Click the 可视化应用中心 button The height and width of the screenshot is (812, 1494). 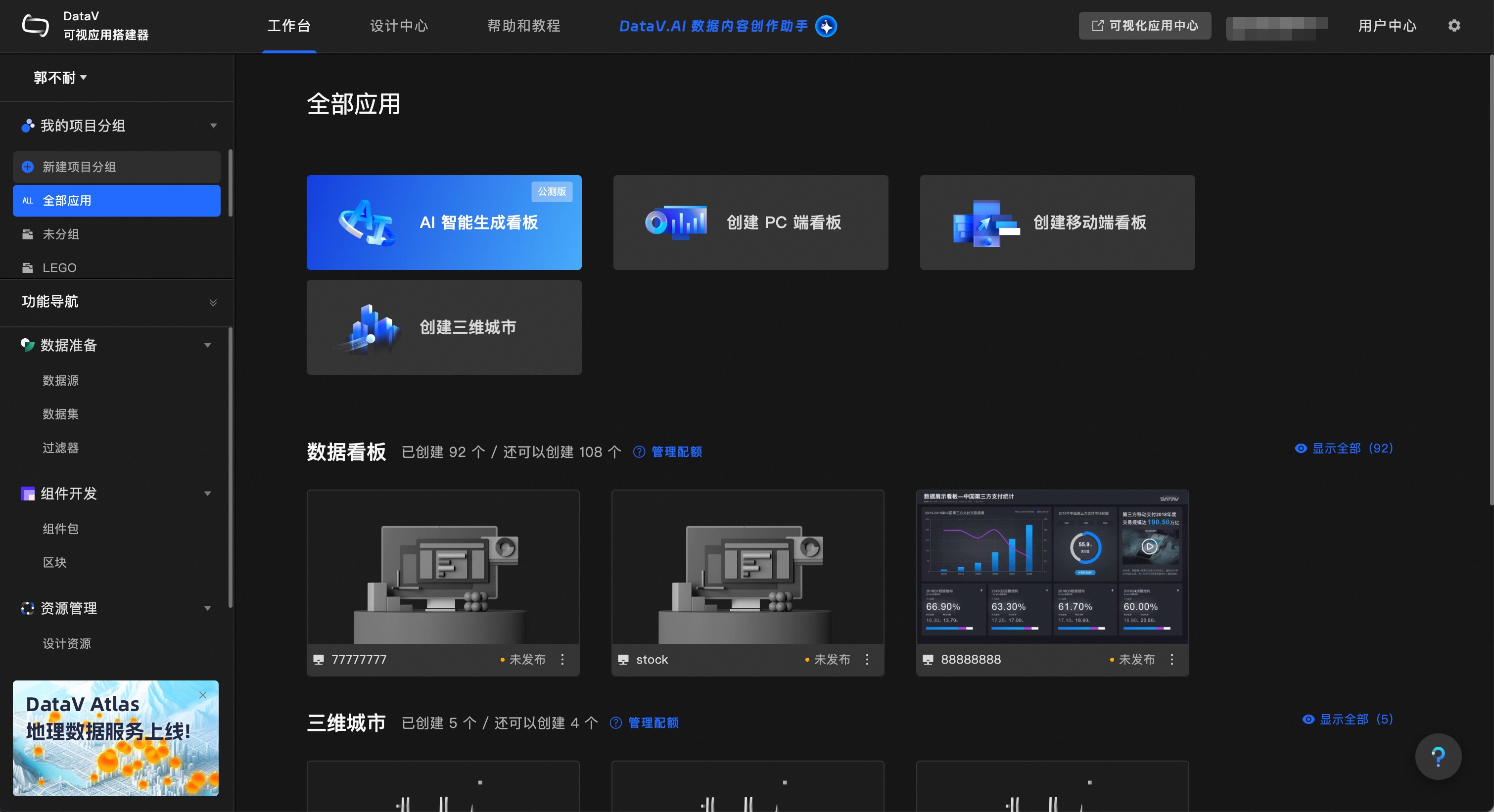1144,26
